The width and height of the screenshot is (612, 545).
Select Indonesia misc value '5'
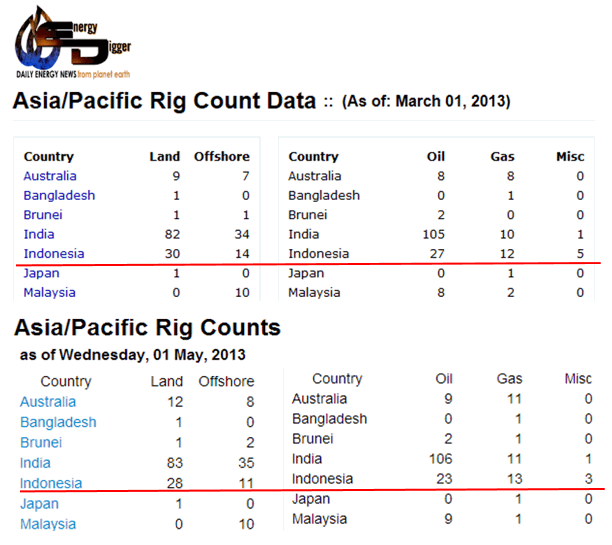point(580,254)
